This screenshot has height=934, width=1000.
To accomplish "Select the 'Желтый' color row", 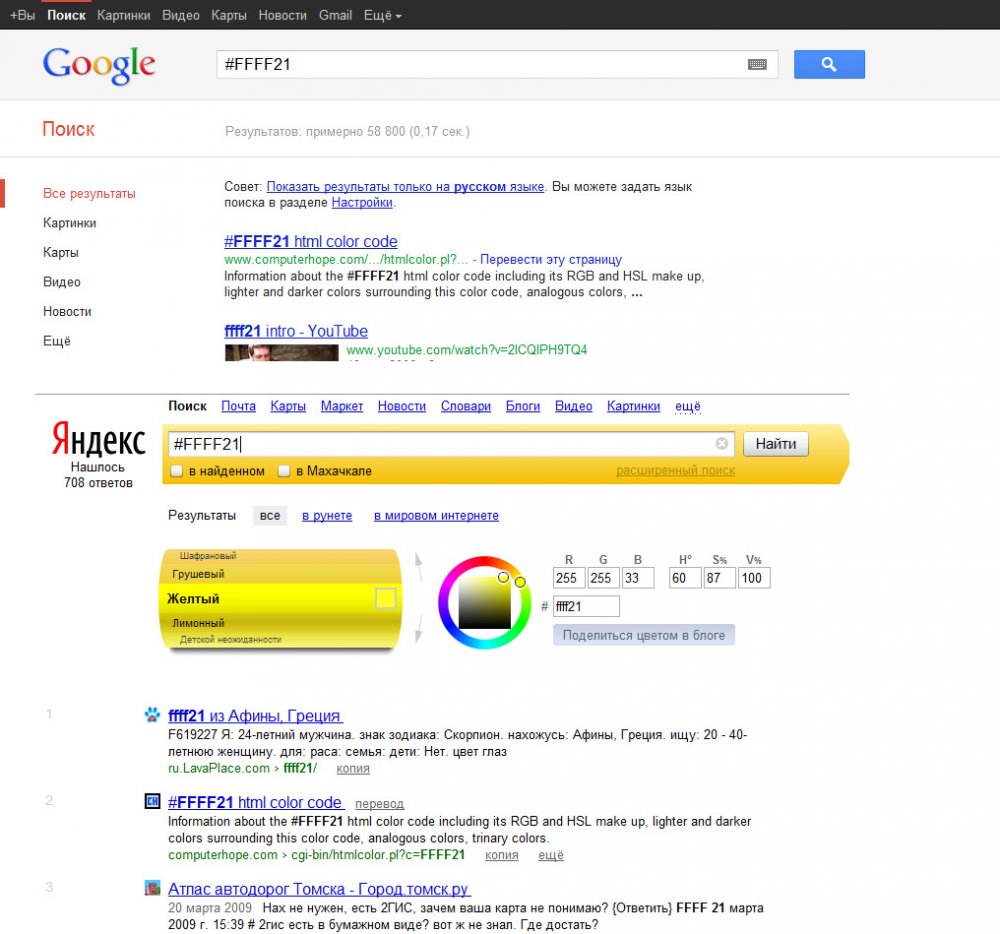I will point(279,599).
